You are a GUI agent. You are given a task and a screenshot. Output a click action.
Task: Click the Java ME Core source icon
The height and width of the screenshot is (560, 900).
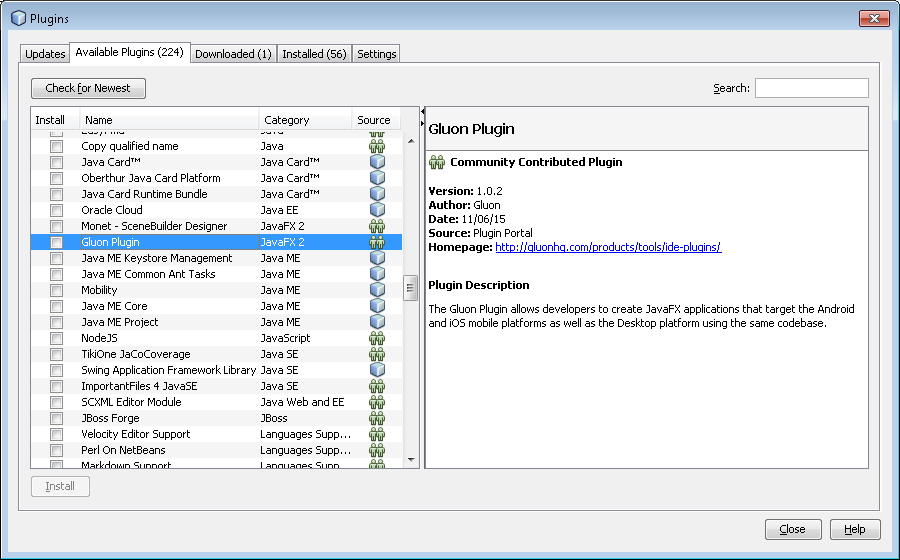(377, 306)
